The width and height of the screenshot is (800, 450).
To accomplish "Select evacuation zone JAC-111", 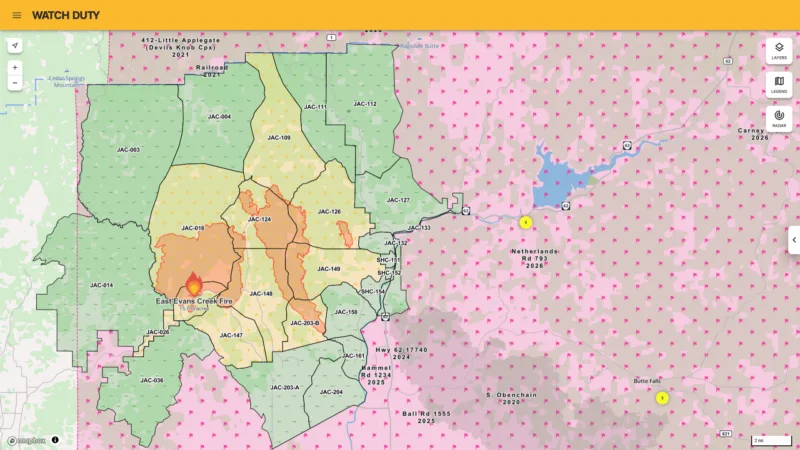I will click(x=315, y=107).
